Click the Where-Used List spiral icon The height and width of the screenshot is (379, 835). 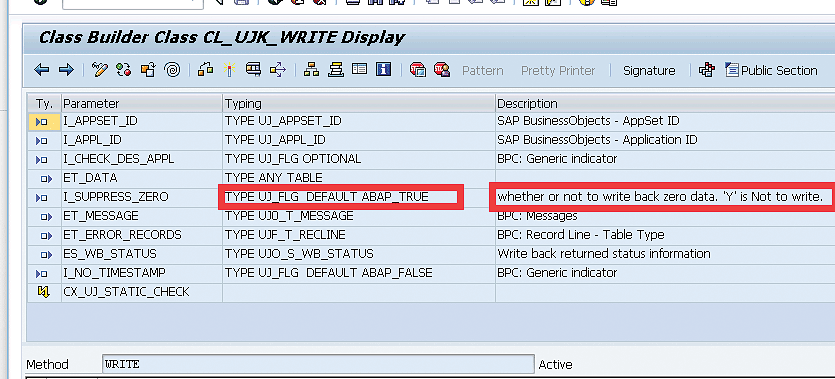point(172,70)
